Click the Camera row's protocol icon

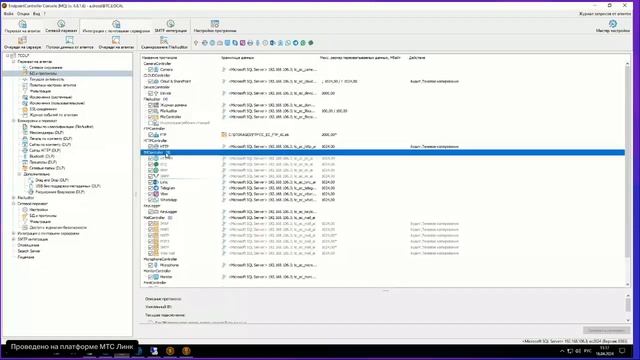156,69
